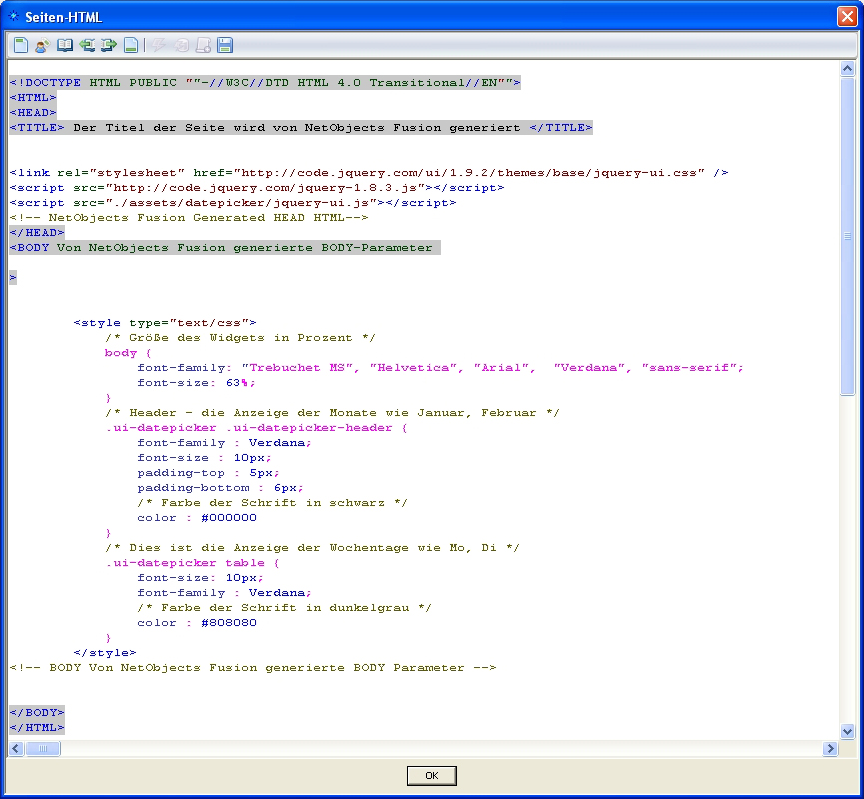Click the green left-arrow toolbar icon
Viewport: 864px width, 799px height.
[87, 45]
